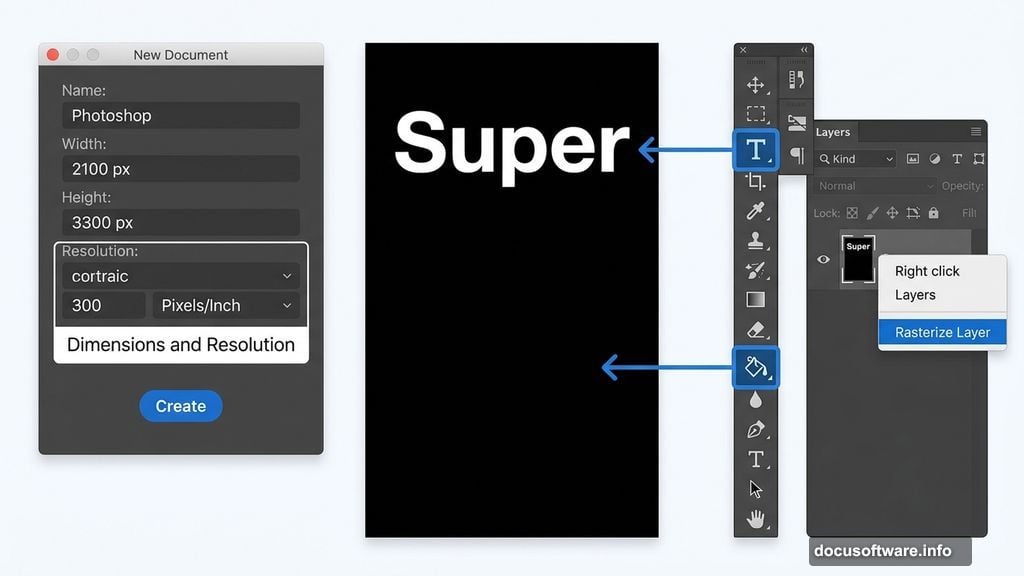Toggle lock transparent pixels in Layers panel
The image size is (1024, 576).
(x=851, y=213)
